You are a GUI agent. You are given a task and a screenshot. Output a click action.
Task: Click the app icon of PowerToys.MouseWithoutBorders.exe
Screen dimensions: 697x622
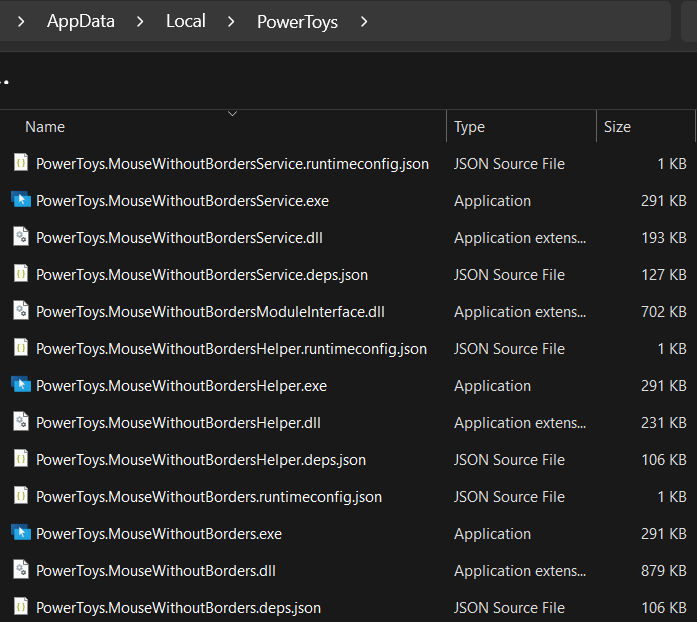(21, 533)
